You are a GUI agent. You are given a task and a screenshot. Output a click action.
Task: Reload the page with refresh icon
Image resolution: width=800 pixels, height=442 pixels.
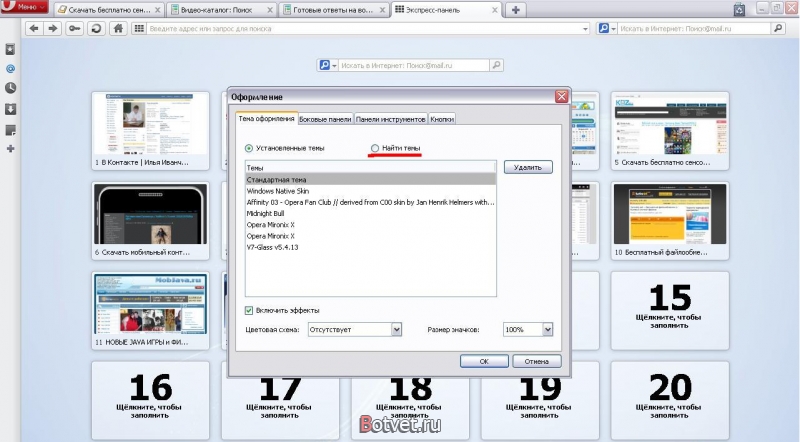96,29
